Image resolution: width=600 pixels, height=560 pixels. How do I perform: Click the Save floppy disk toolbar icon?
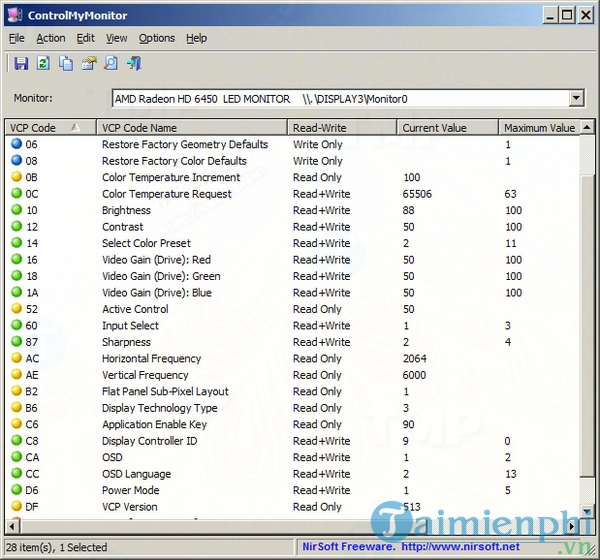coord(20,64)
